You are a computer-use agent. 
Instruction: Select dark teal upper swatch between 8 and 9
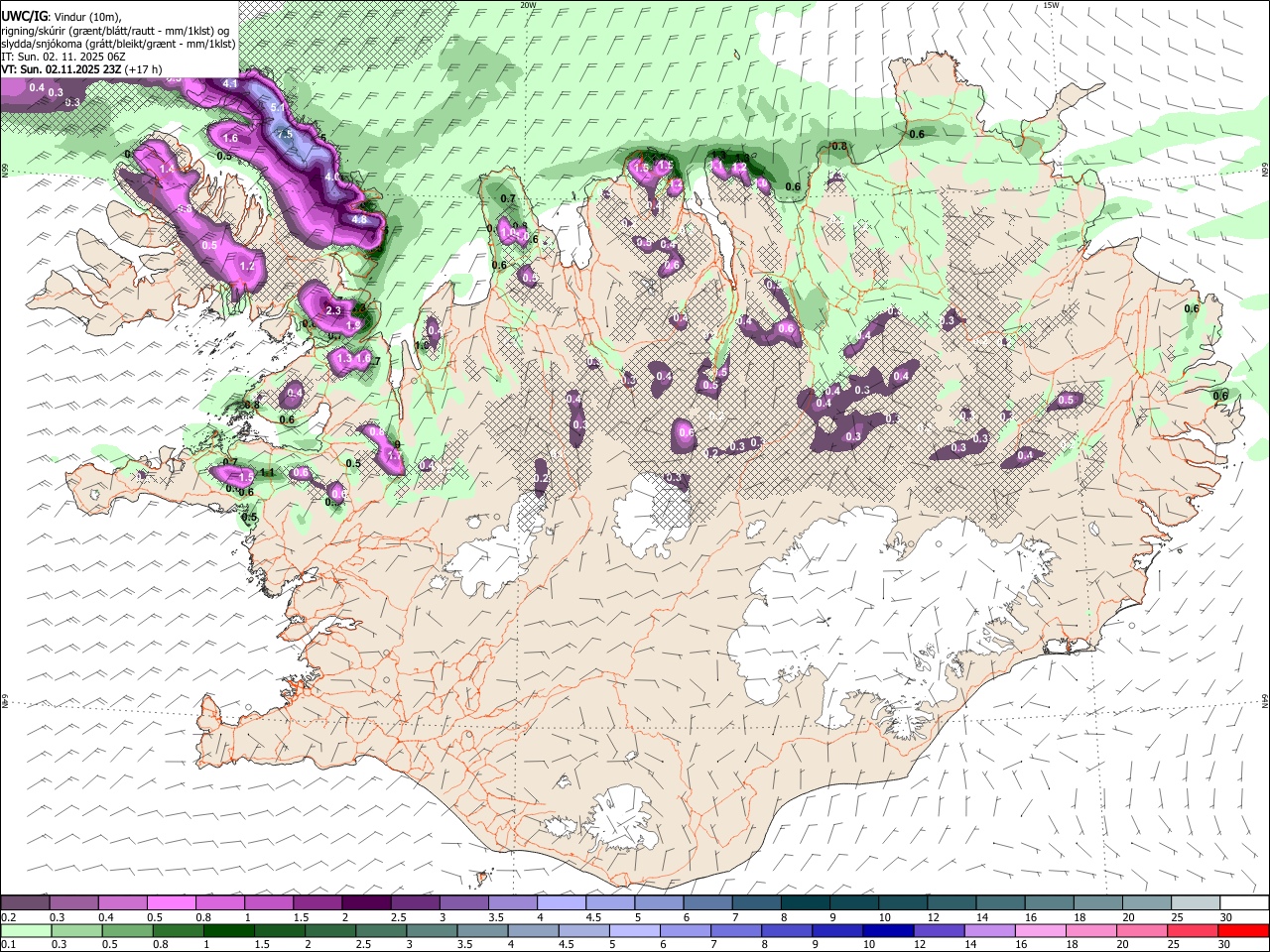[805, 902]
